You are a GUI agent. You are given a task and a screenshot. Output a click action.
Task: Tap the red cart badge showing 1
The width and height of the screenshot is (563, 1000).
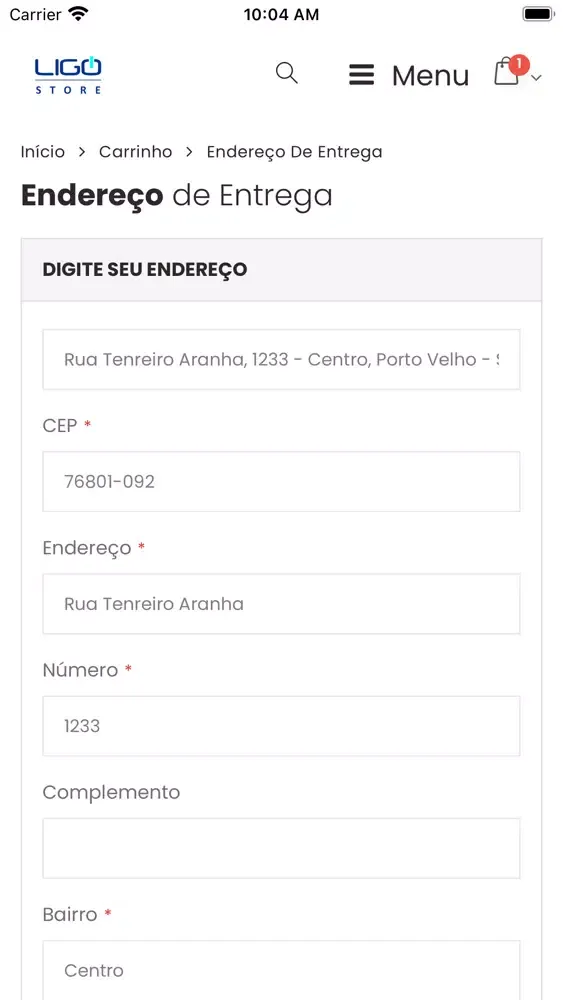(519, 64)
